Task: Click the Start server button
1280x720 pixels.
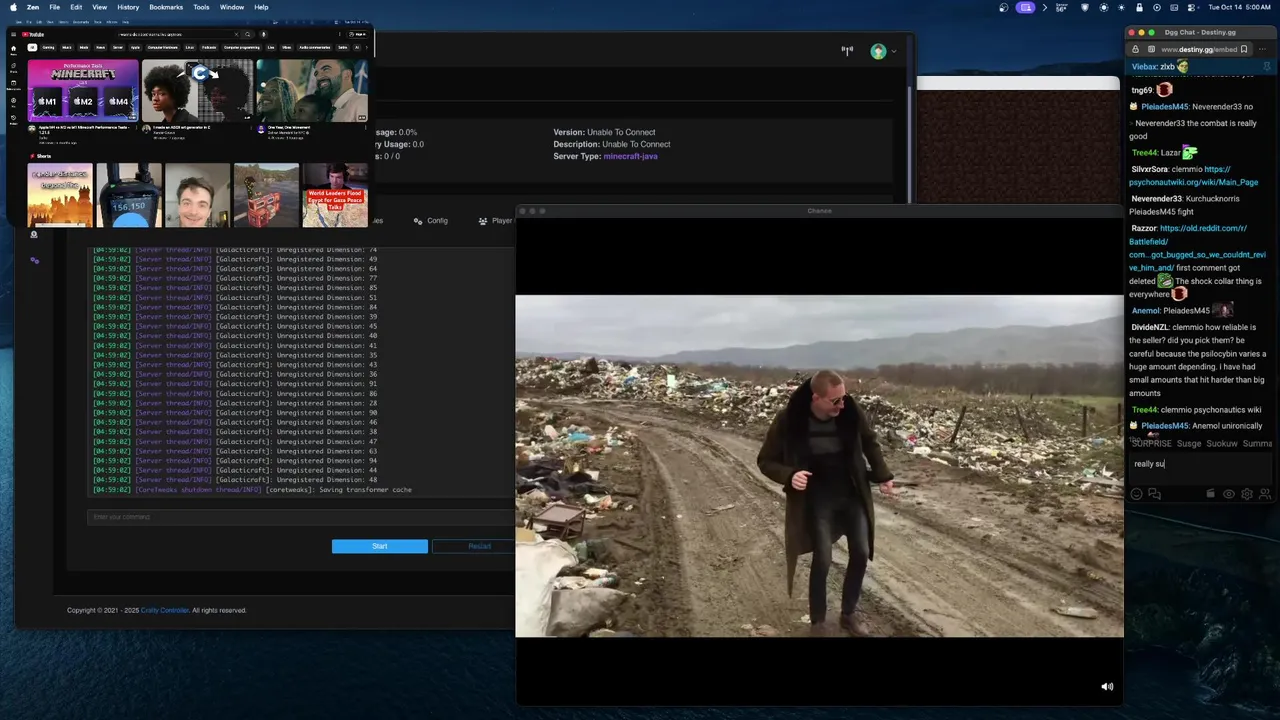Action: point(379,546)
